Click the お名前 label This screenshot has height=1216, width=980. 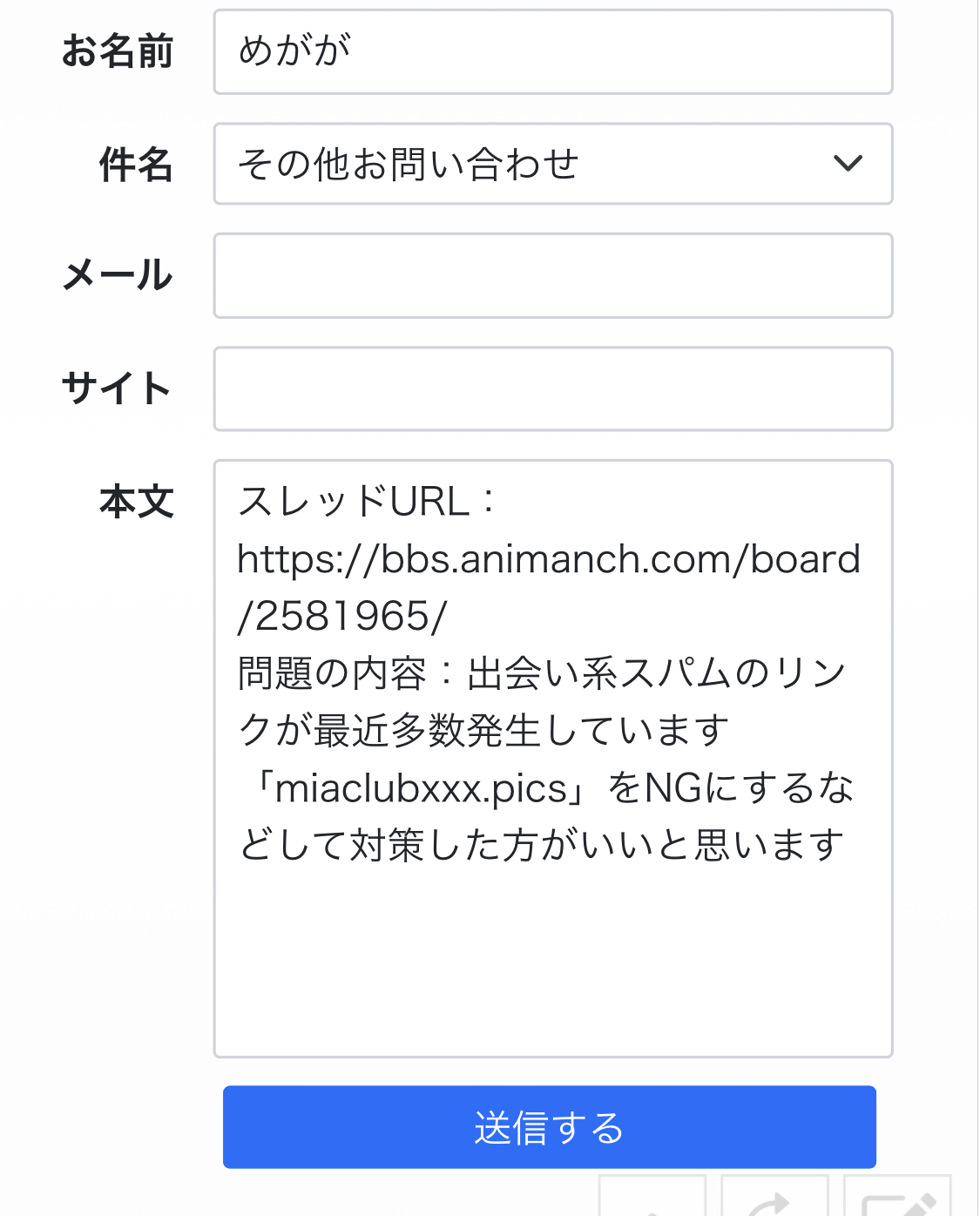(118, 51)
